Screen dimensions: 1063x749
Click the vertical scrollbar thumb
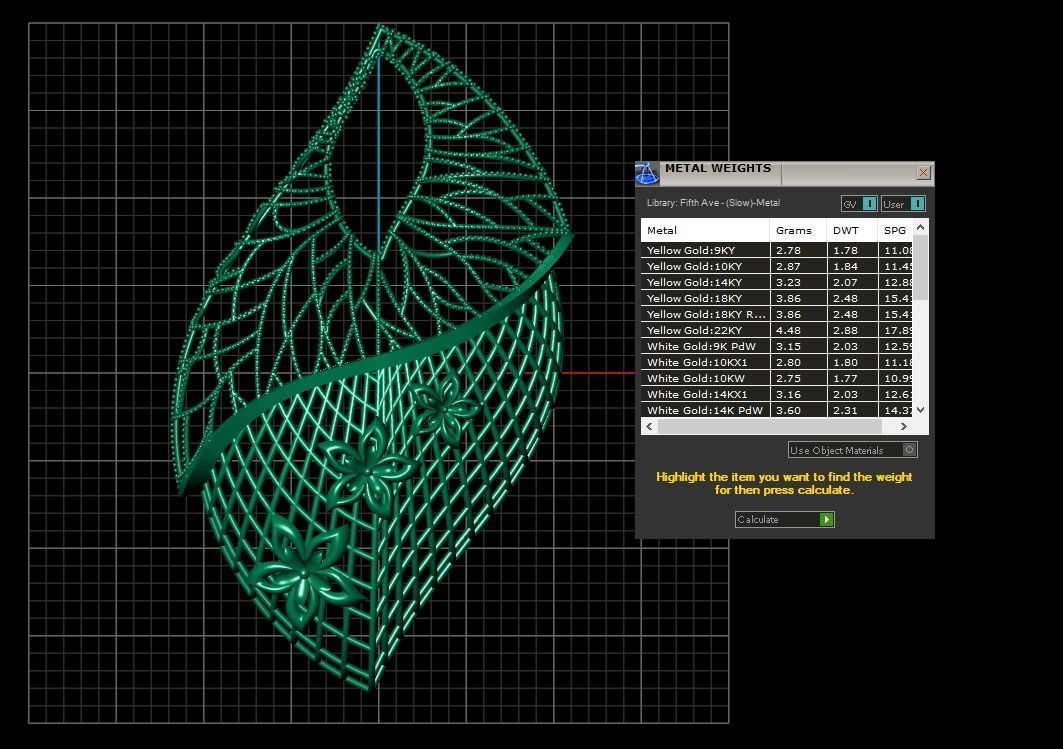click(920, 267)
